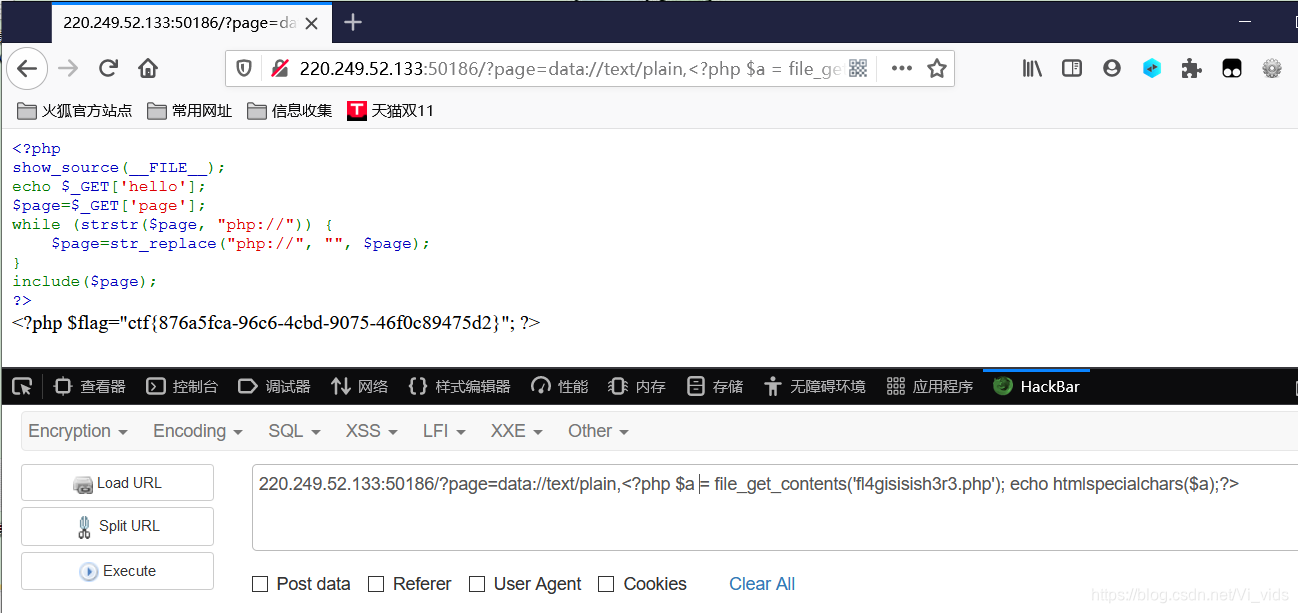Switch to the 控制台 console tab
1298x613 pixels.
[182, 386]
